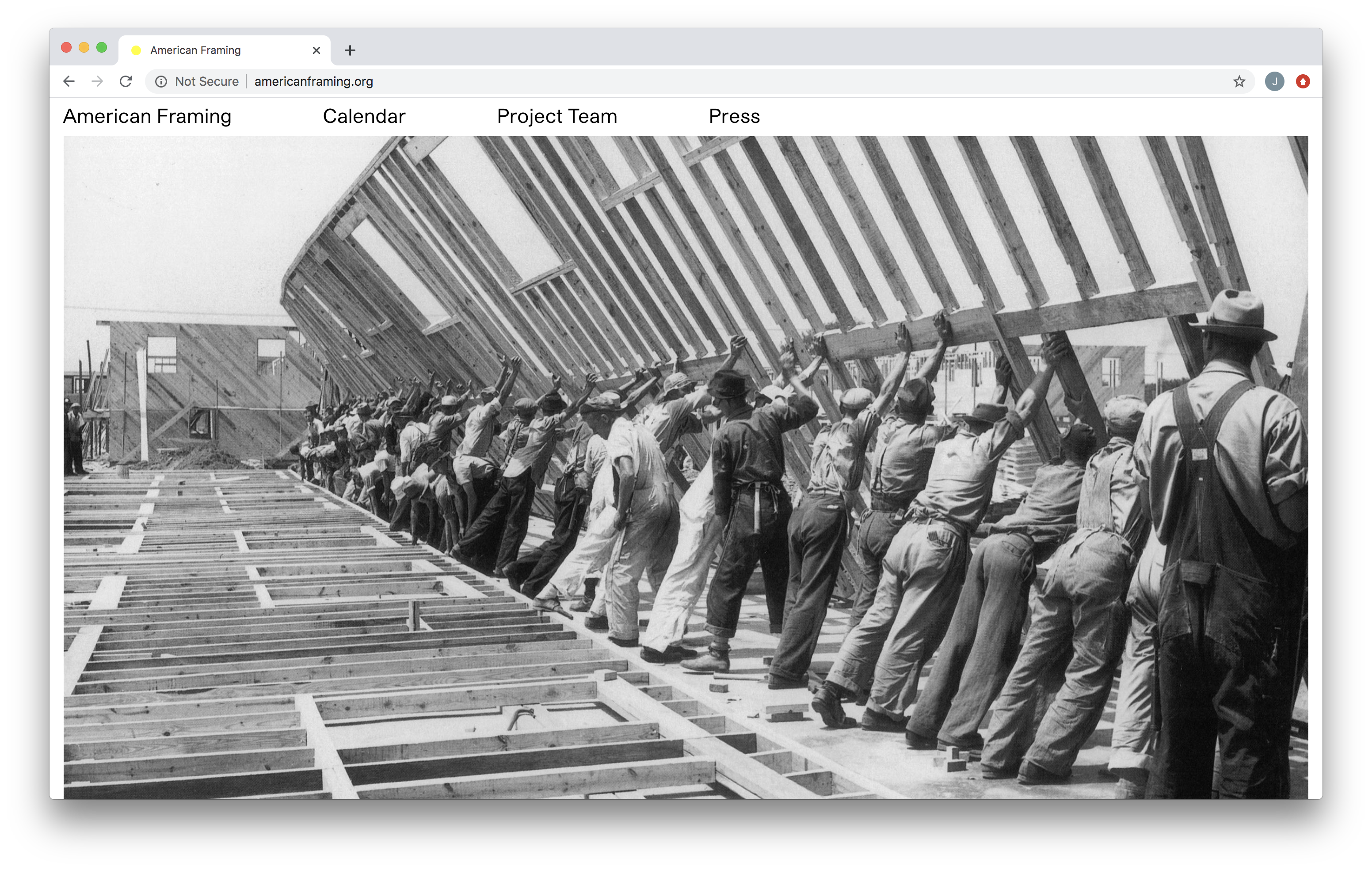The height and width of the screenshot is (870, 1372).
Task: Bookmark page with star icon
Action: 1239,81
